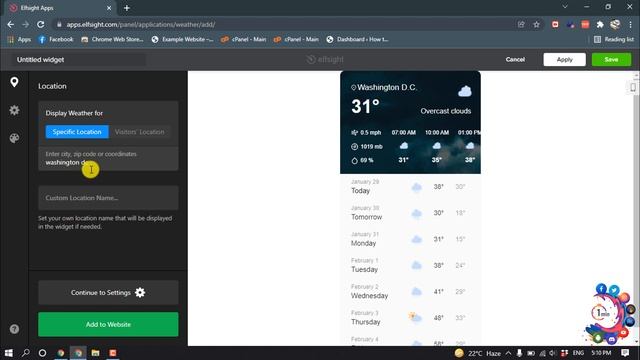Toggle the mobile preview device icon
The image size is (640, 360).
(x=633, y=87)
